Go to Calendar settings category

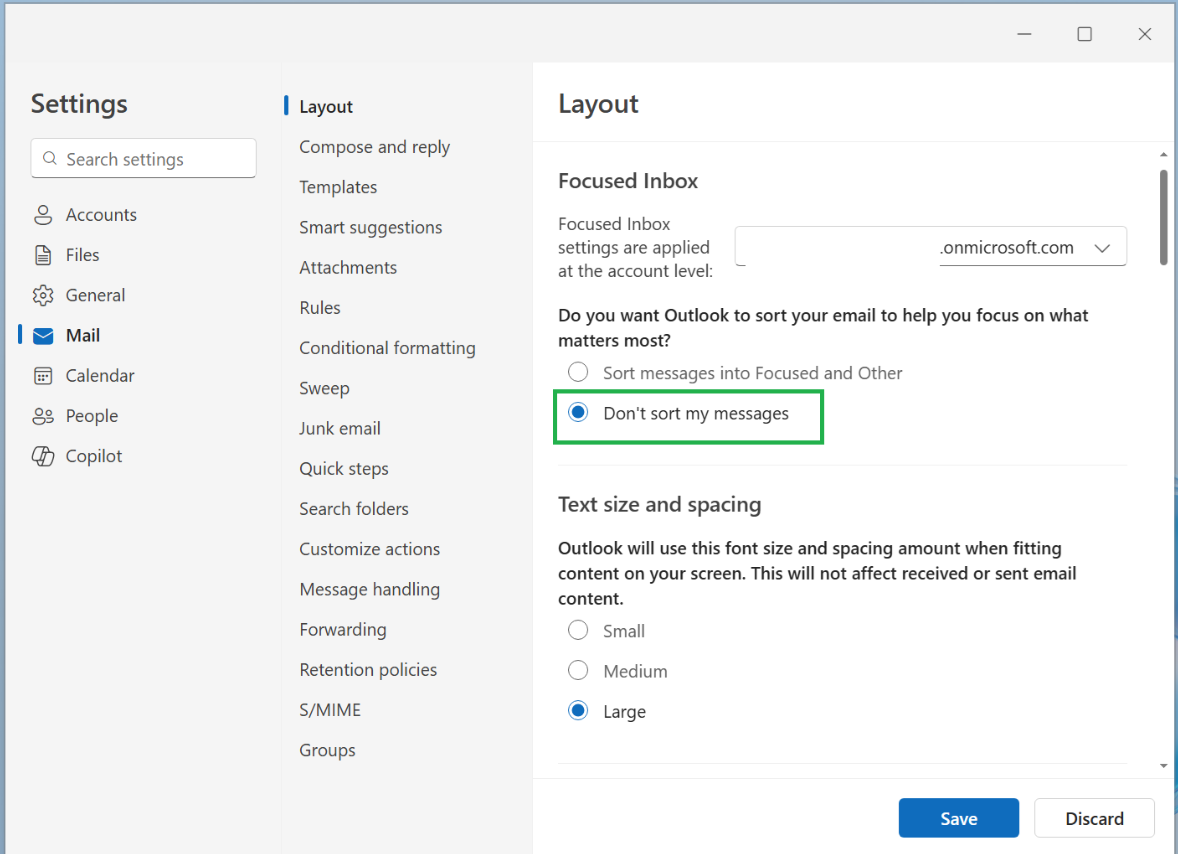click(99, 376)
